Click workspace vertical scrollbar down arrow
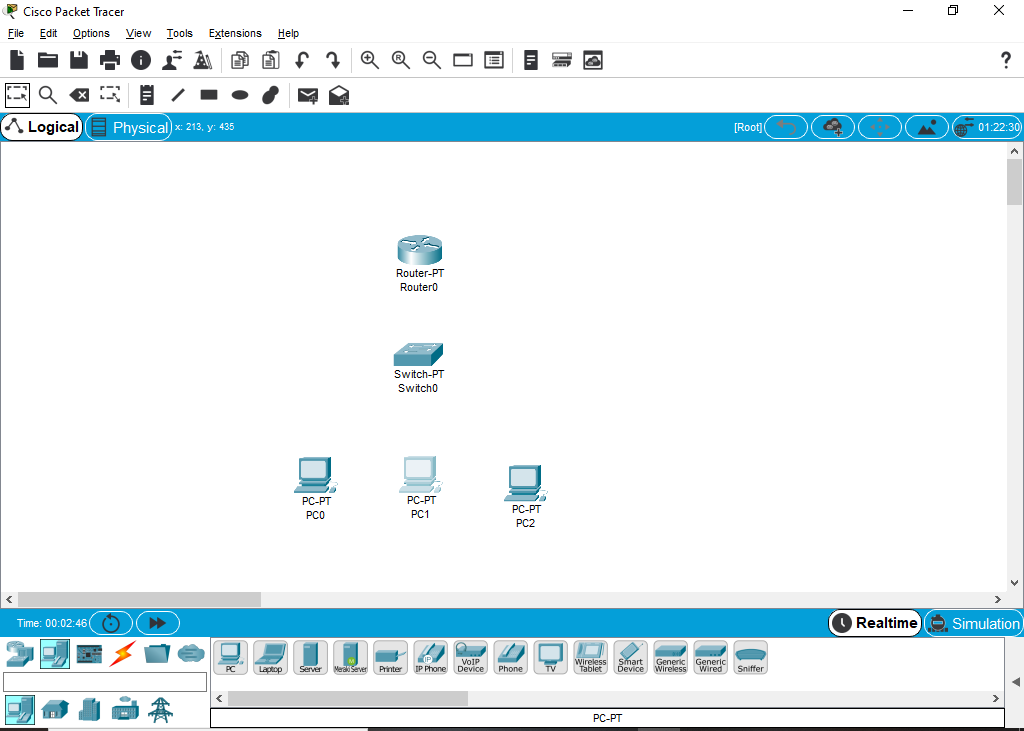 (1014, 583)
